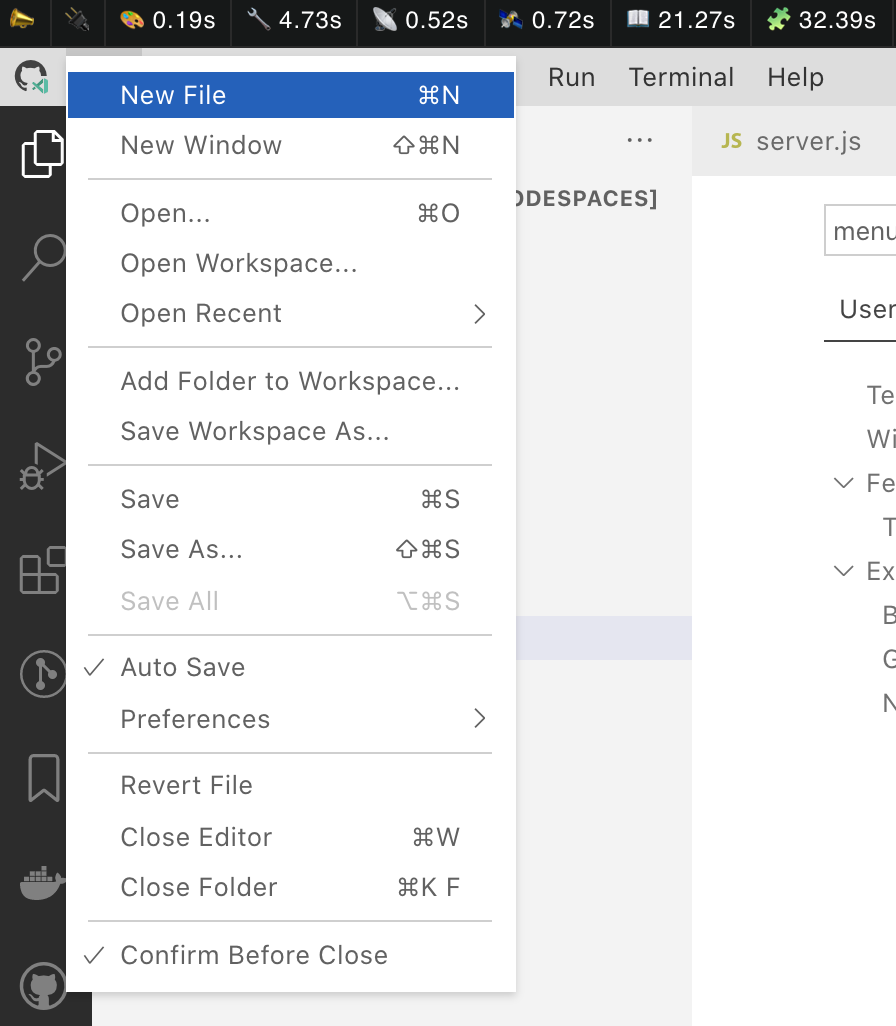Open the Terminal menu
The image size is (896, 1026).
[681, 77]
